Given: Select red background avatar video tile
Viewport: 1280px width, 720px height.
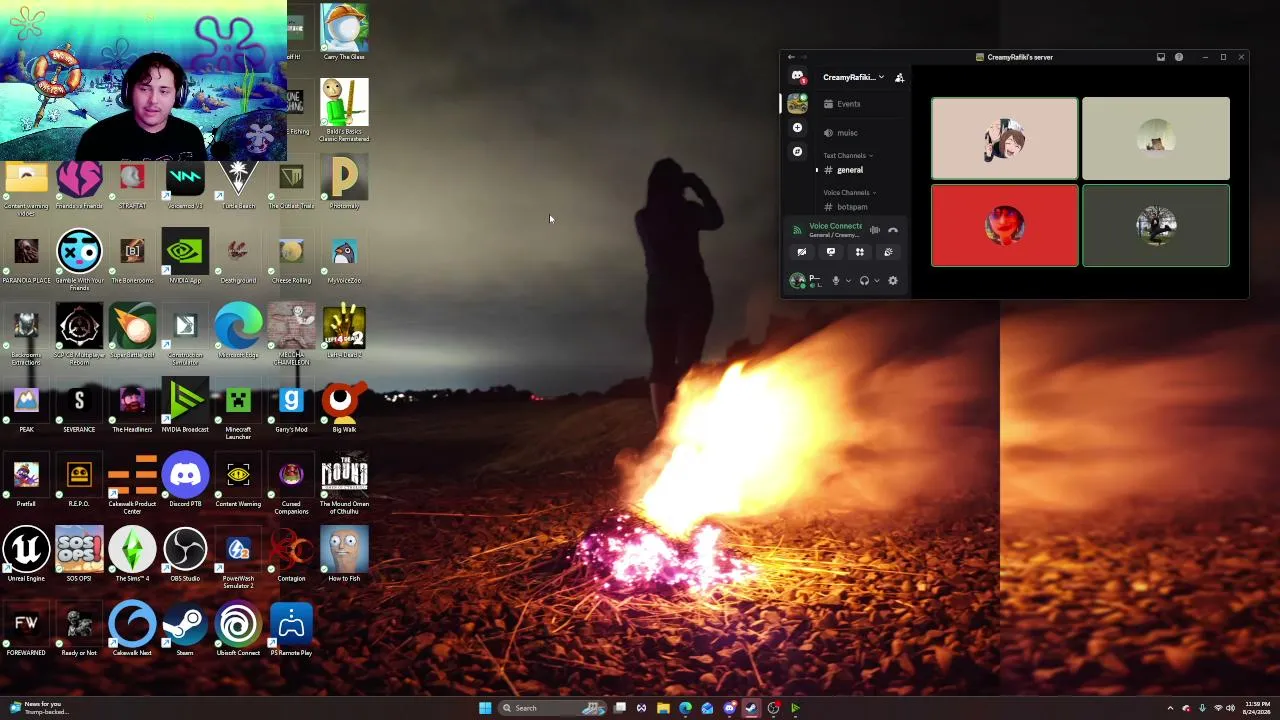Looking at the screenshot, I should click(x=1005, y=226).
